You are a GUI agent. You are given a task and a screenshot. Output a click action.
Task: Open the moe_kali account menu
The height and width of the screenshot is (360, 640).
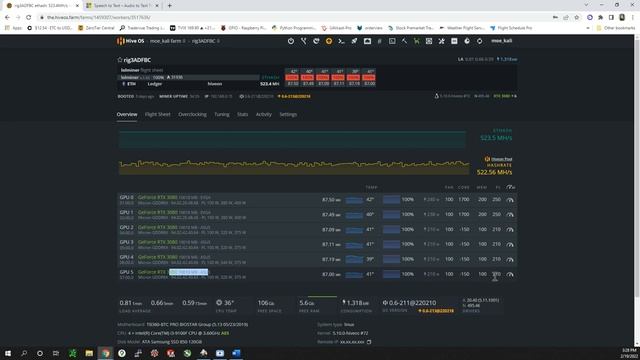click(x=501, y=41)
